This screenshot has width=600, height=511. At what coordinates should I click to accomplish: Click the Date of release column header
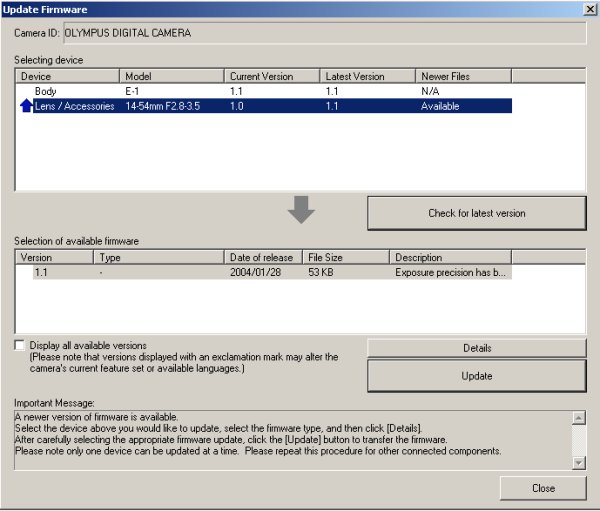click(x=264, y=257)
